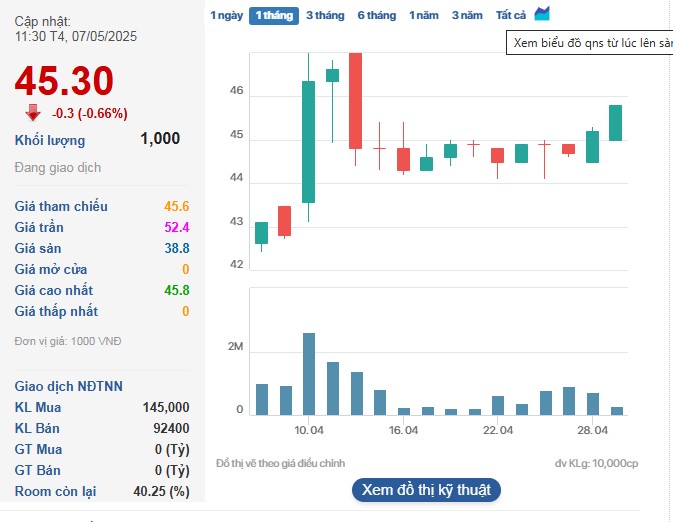Click the rightmost green candlestick
The width and height of the screenshot is (673, 522).
coord(616,122)
